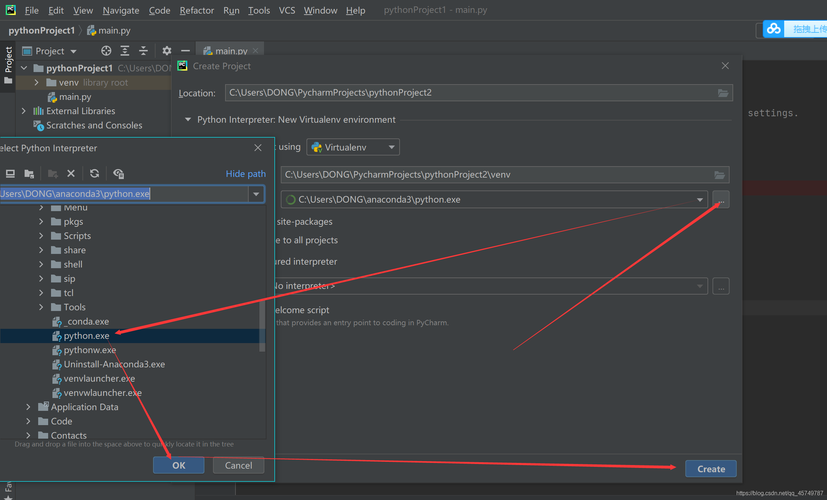Open the Project side tool window tab
The height and width of the screenshot is (500, 827).
[x=8, y=65]
